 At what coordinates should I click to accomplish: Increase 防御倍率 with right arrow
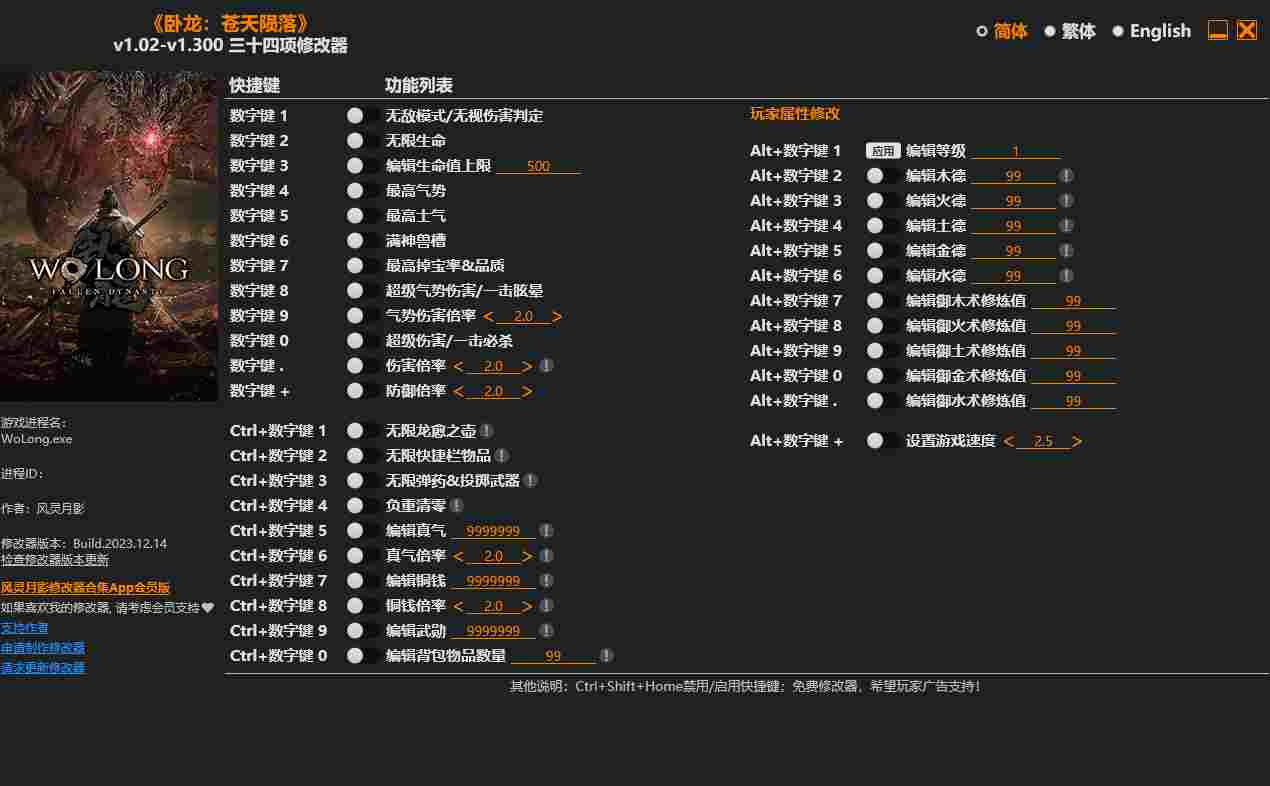pos(527,391)
